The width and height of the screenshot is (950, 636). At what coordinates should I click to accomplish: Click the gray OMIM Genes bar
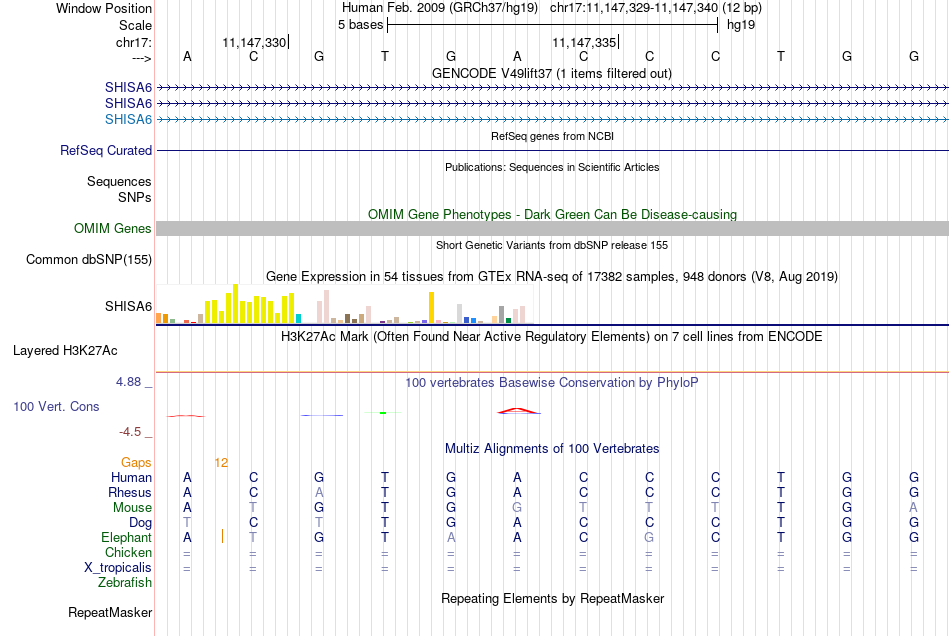point(552,228)
